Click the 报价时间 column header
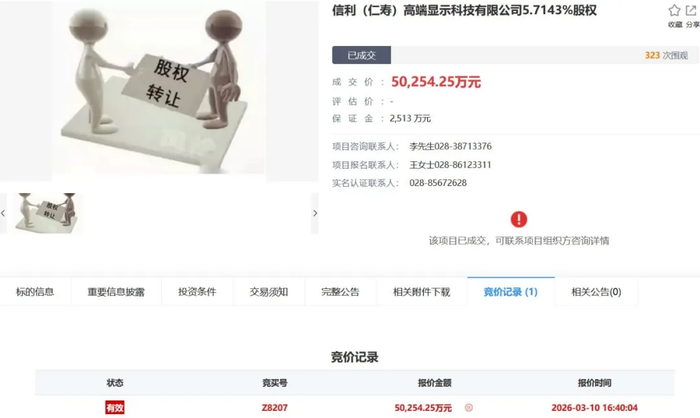This screenshot has height=418, width=700. pos(595,383)
